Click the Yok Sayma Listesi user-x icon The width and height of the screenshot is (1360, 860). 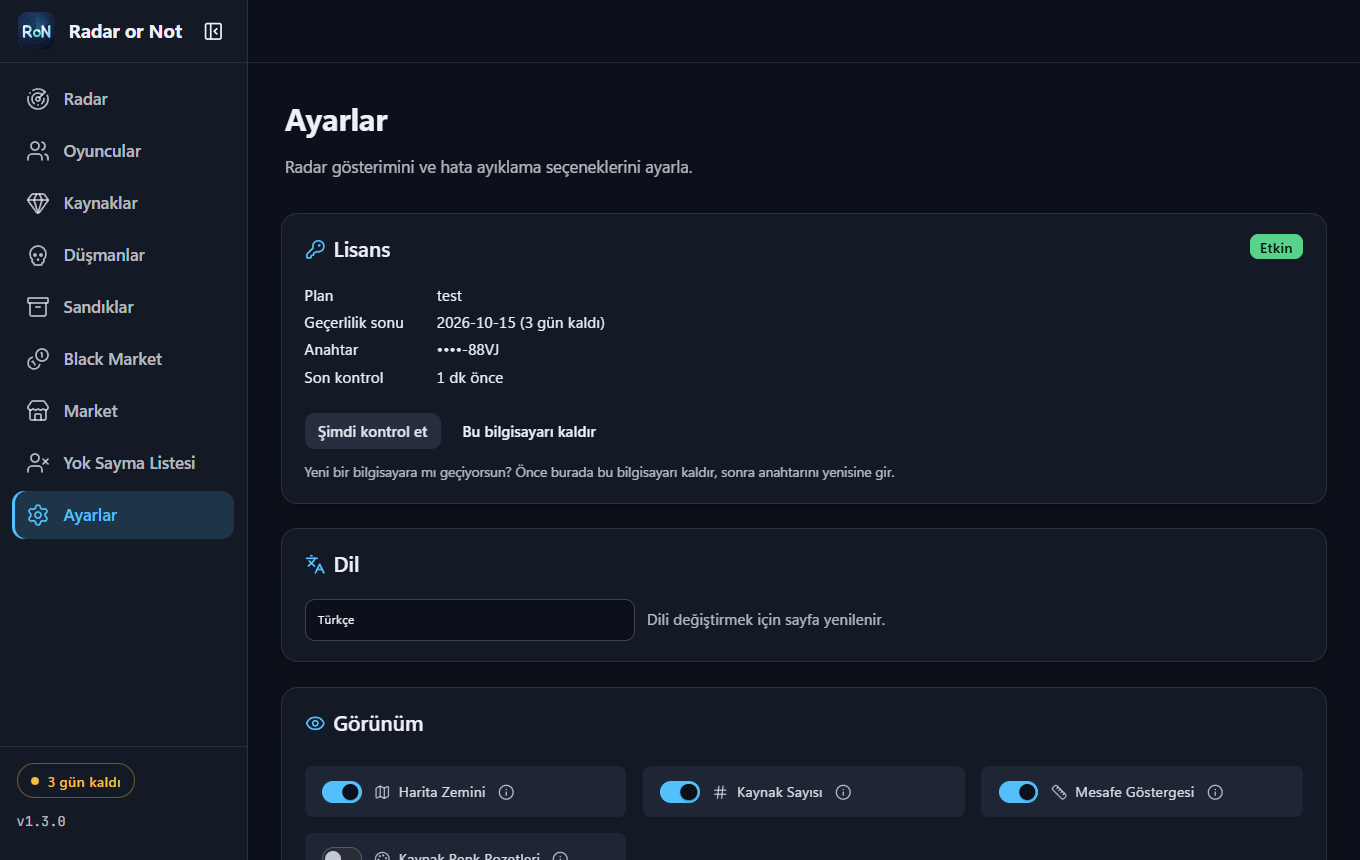coord(38,463)
